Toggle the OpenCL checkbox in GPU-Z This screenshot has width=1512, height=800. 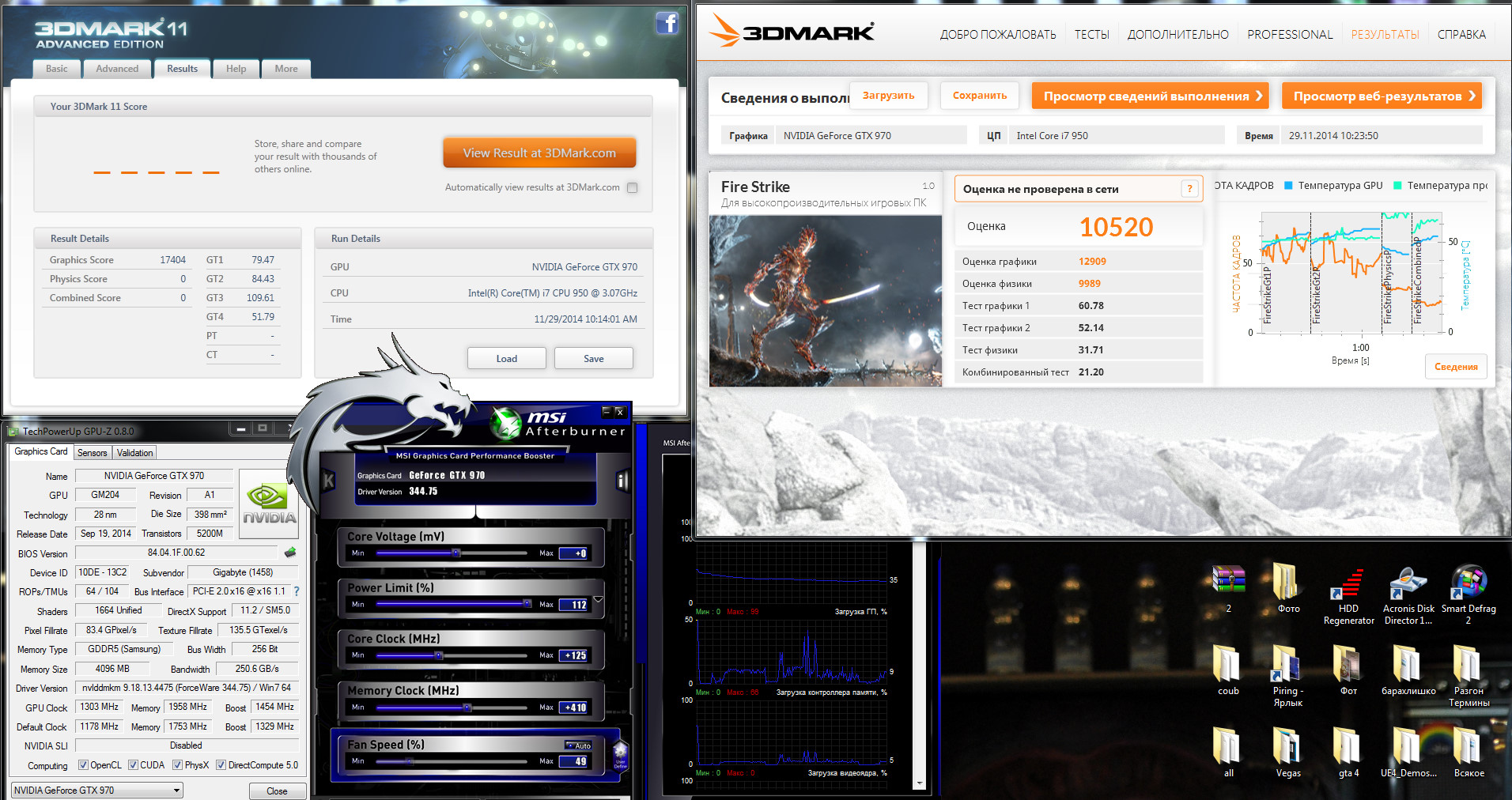click(x=83, y=765)
